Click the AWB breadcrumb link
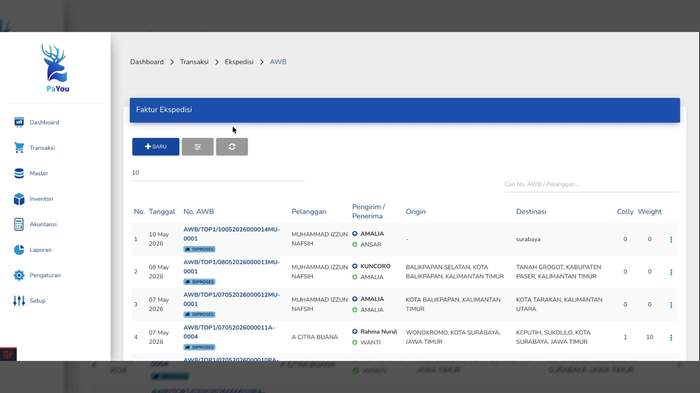700x393 pixels. 278,62
